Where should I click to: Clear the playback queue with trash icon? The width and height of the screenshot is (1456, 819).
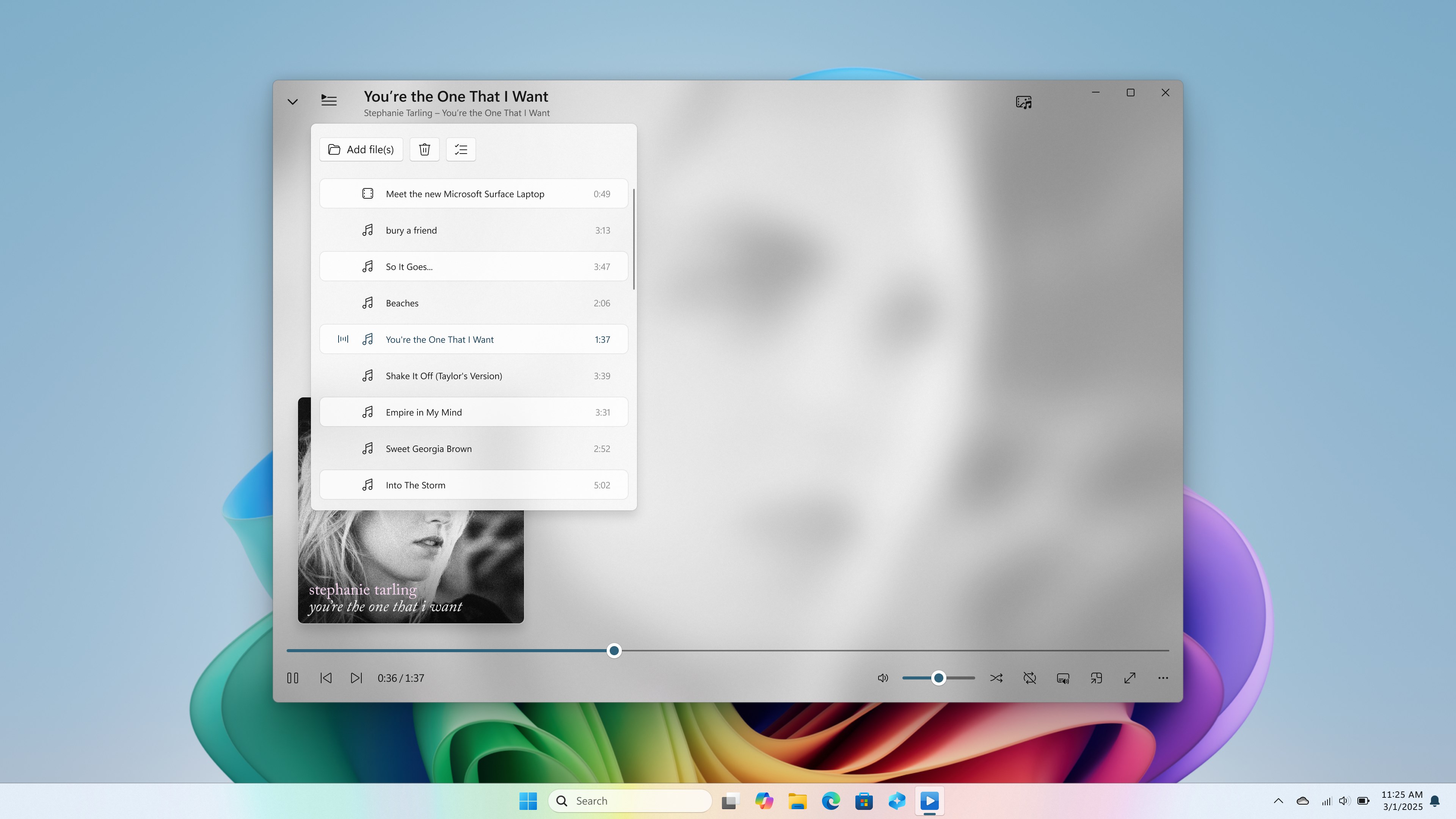[425, 149]
